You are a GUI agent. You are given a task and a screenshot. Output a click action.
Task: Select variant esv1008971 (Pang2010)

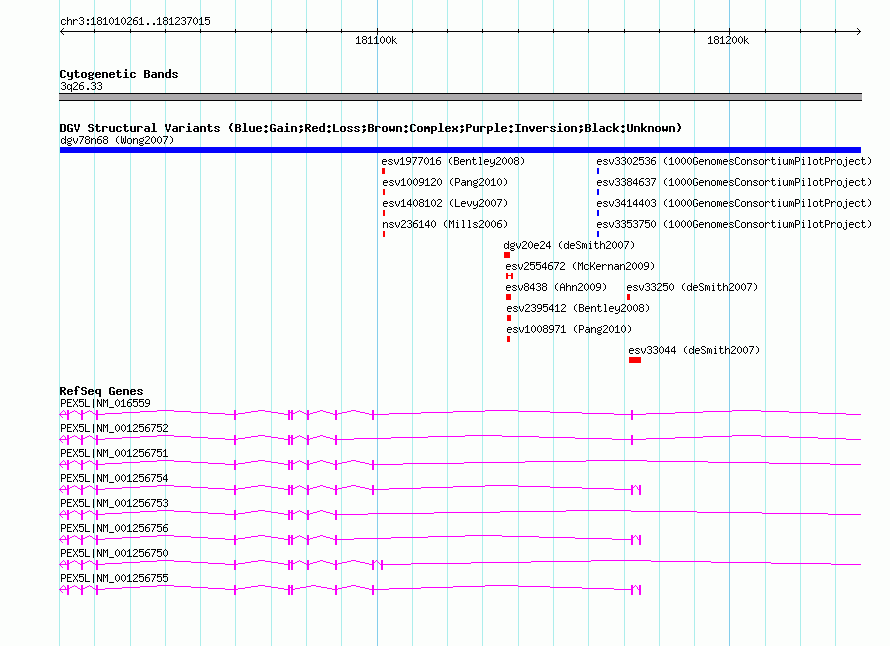click(x=569, y=329)
